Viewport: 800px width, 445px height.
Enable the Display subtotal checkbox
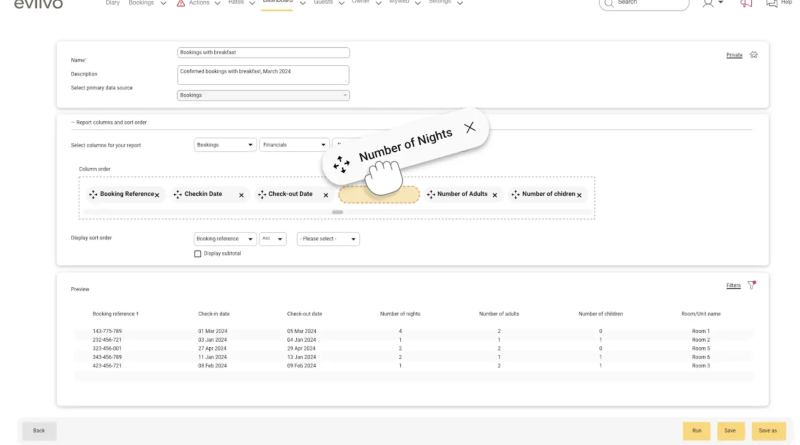pos(197,253)
